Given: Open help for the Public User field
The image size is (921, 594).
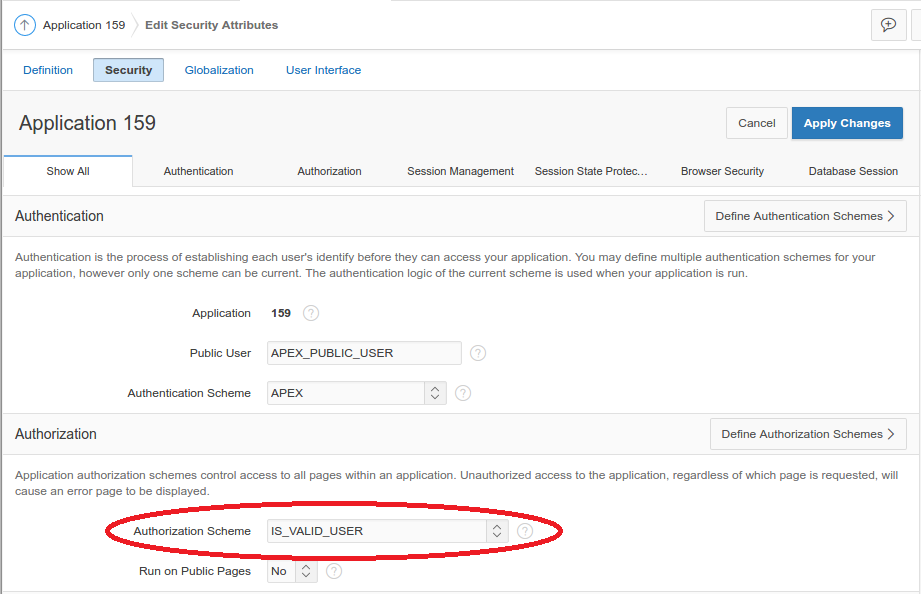Looking at the screenshot, I should tap(478, 353).
